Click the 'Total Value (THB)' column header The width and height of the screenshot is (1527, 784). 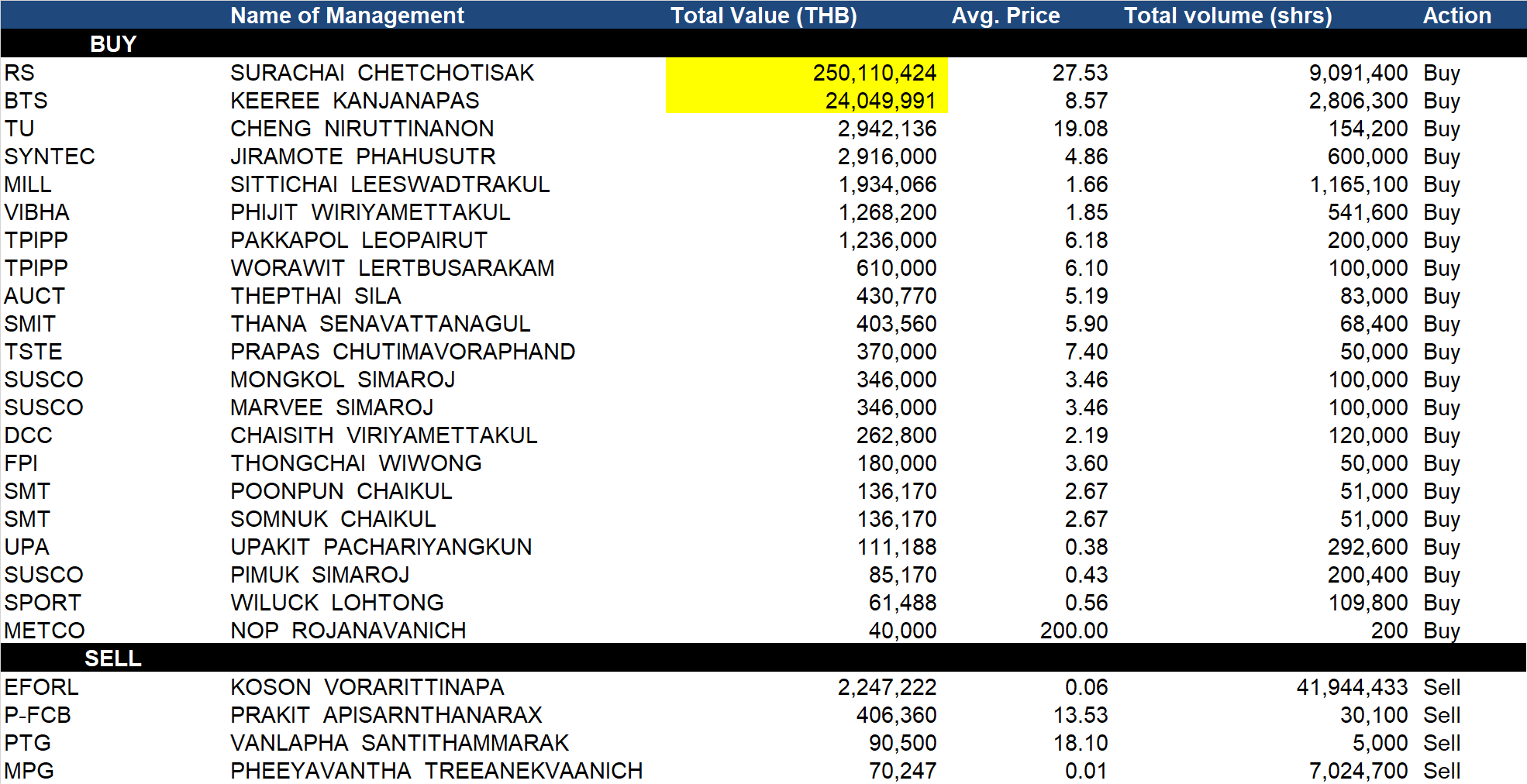(x=763, y=15)
